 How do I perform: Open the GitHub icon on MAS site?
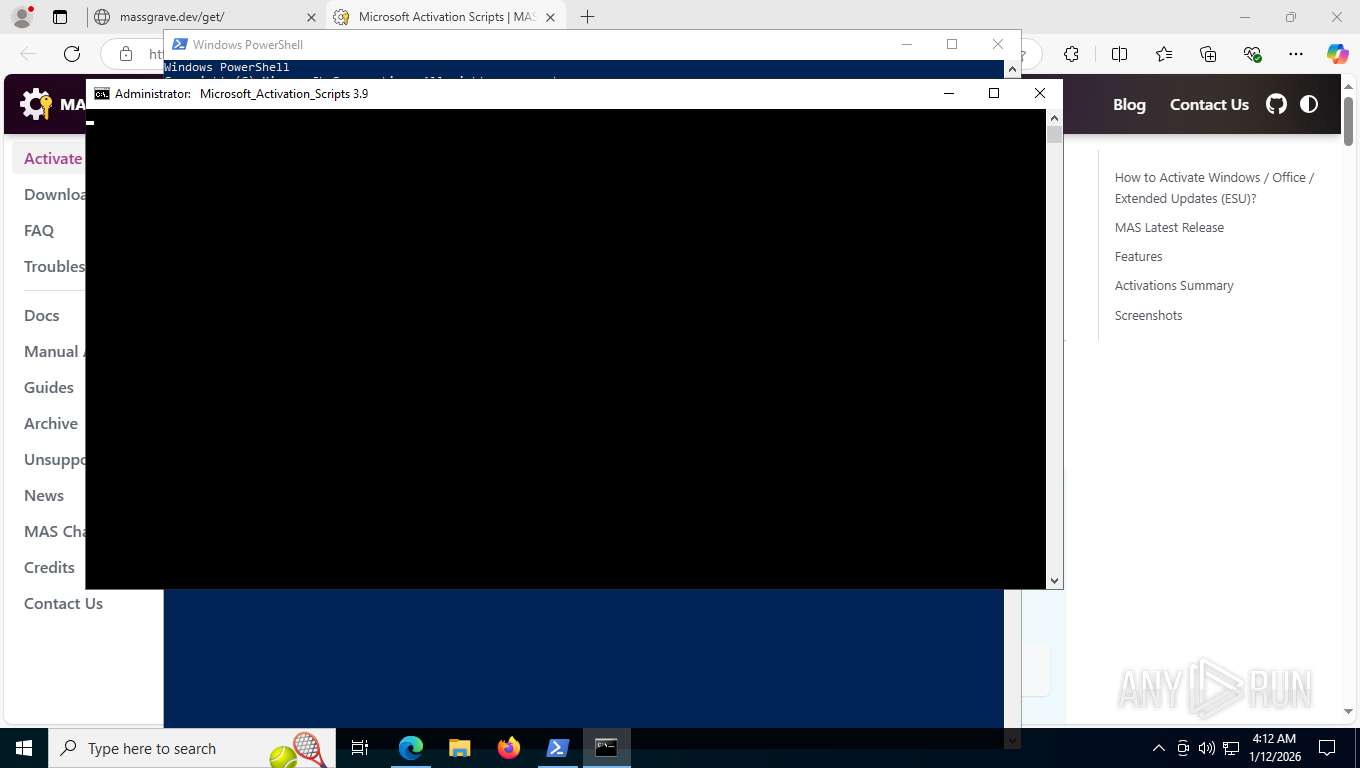point(1276,104)
